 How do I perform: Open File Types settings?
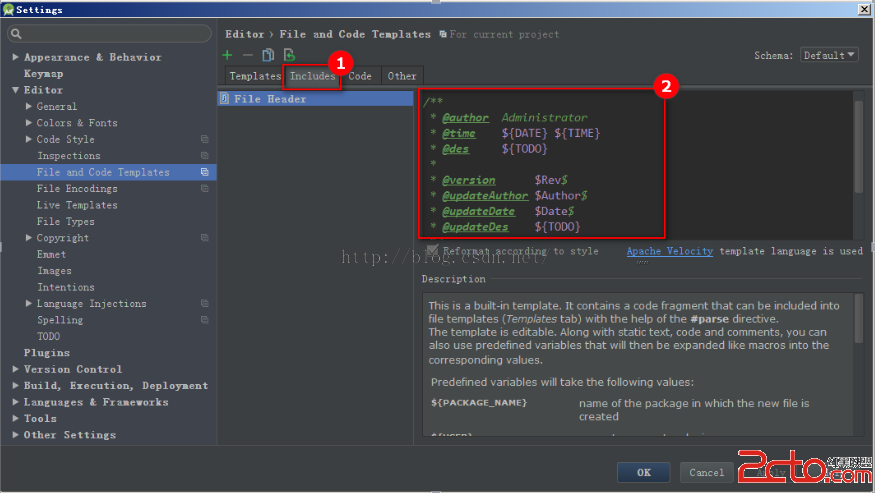point(65,221)
